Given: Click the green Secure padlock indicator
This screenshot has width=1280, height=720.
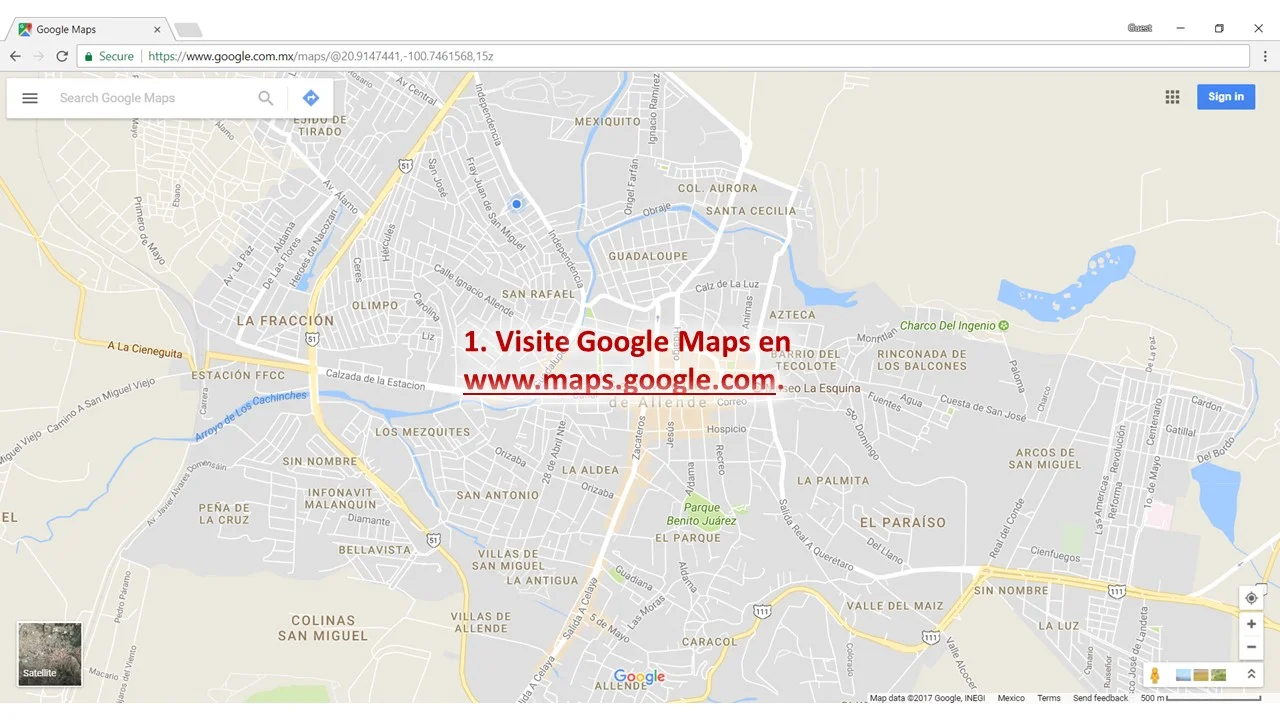Looking at the screenshot, I should pos(109,56).
